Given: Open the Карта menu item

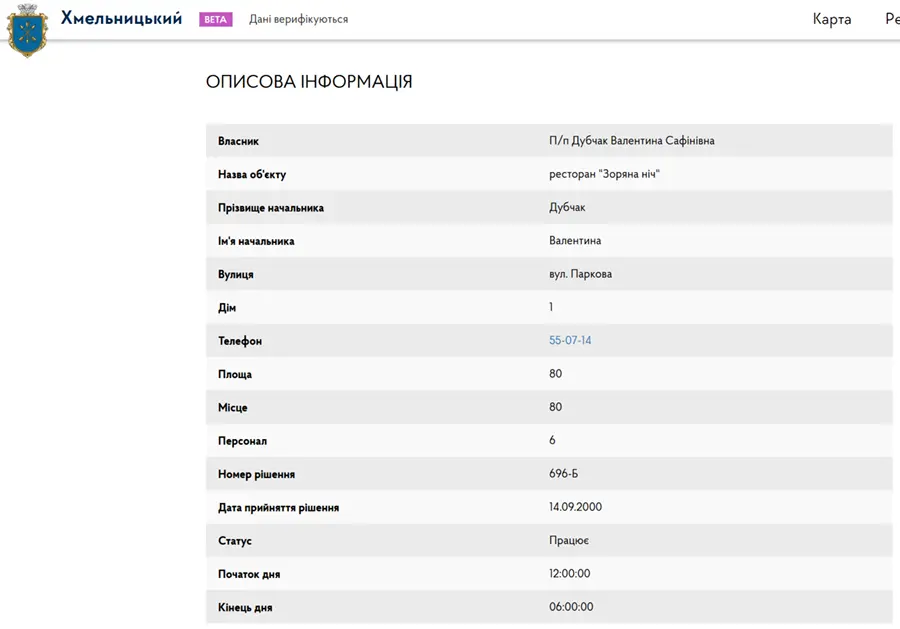Looking at the screenshot, I should click(832, 19).
